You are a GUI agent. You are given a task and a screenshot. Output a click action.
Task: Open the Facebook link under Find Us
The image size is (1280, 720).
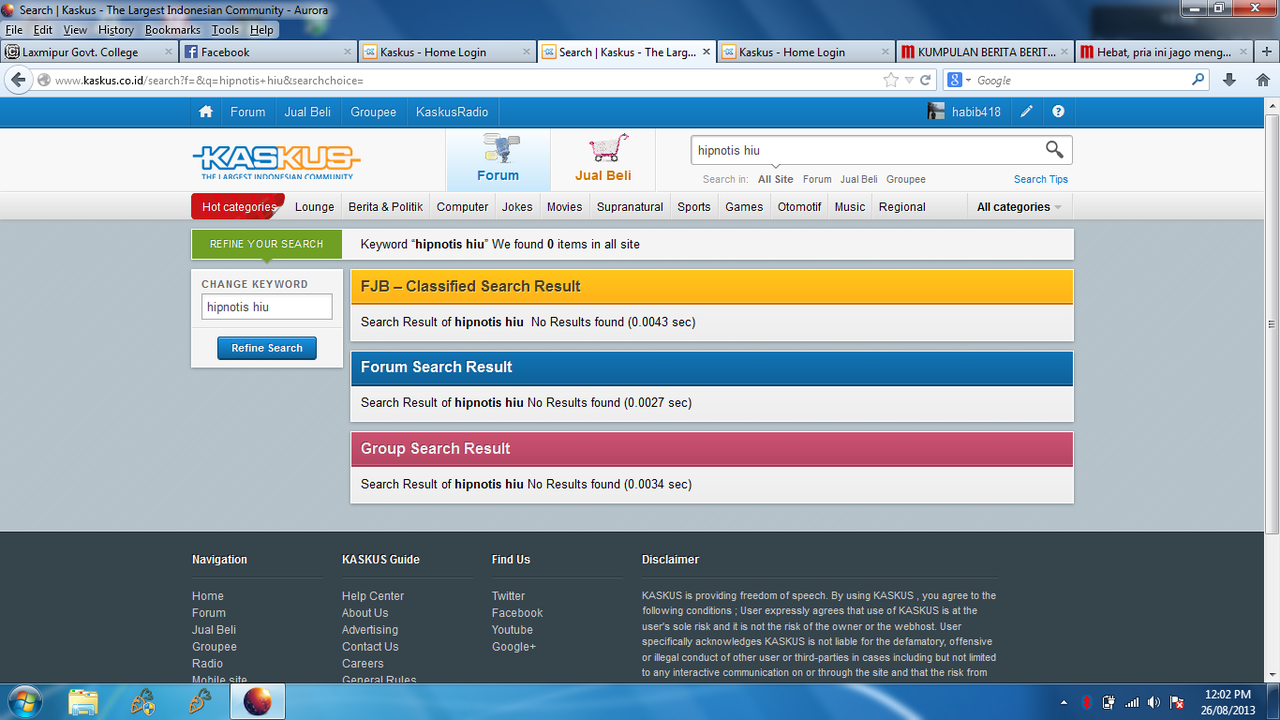point(517,613)
